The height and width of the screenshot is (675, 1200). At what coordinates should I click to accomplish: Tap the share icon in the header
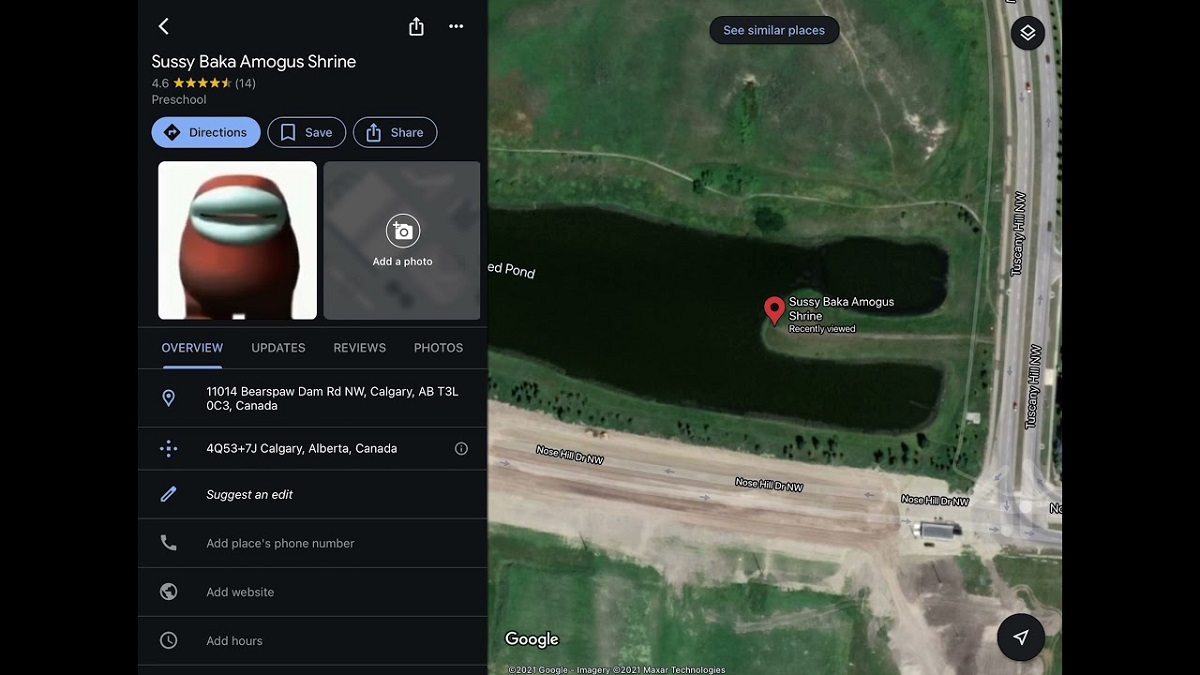point(416,27)
